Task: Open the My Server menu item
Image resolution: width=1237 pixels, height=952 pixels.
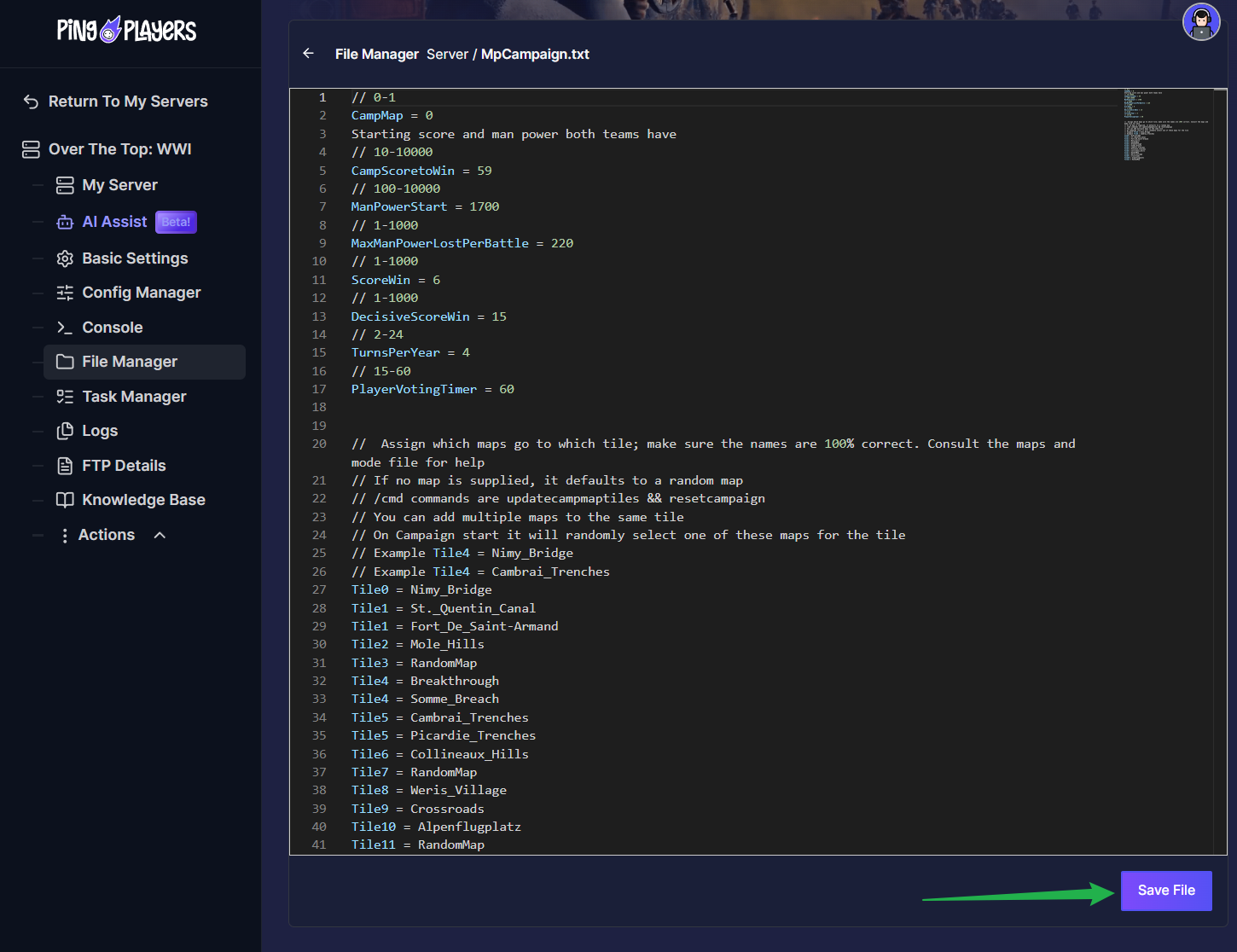Action: 119,185
